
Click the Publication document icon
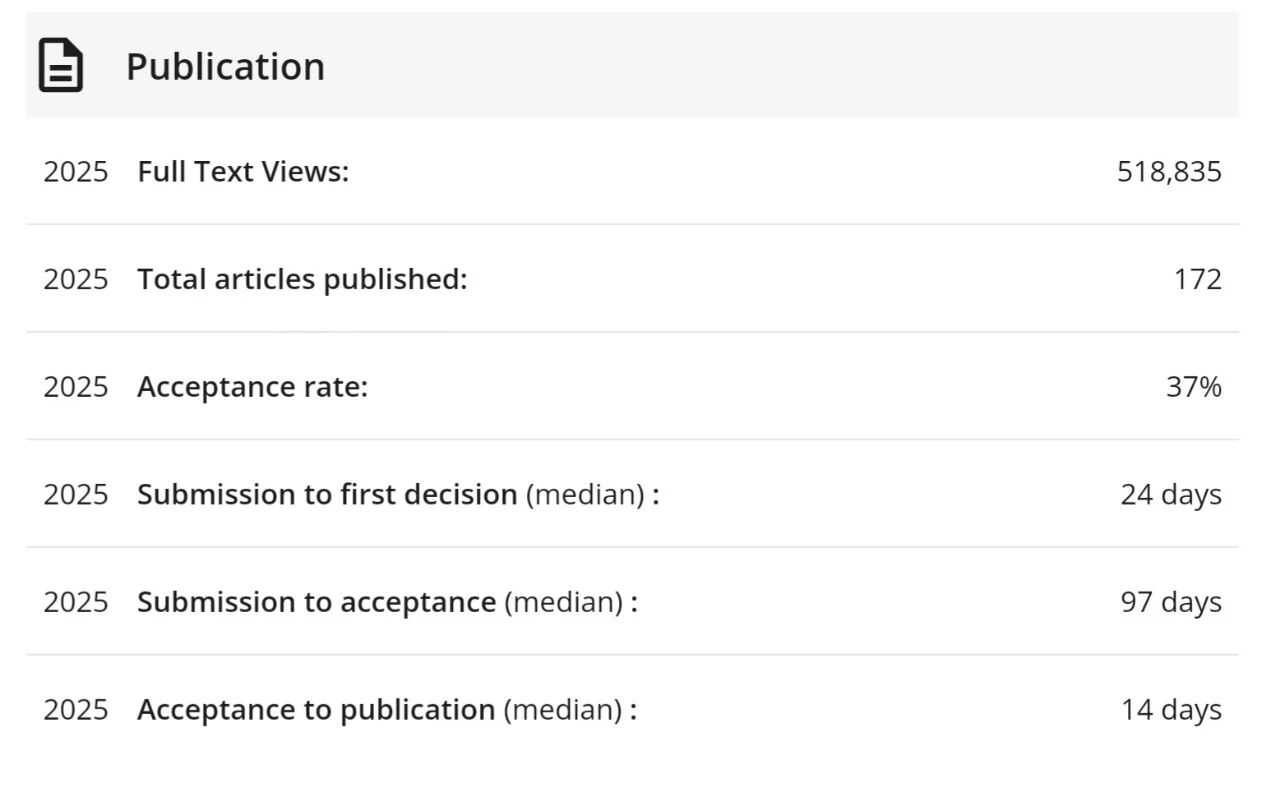tap(60, 66)
